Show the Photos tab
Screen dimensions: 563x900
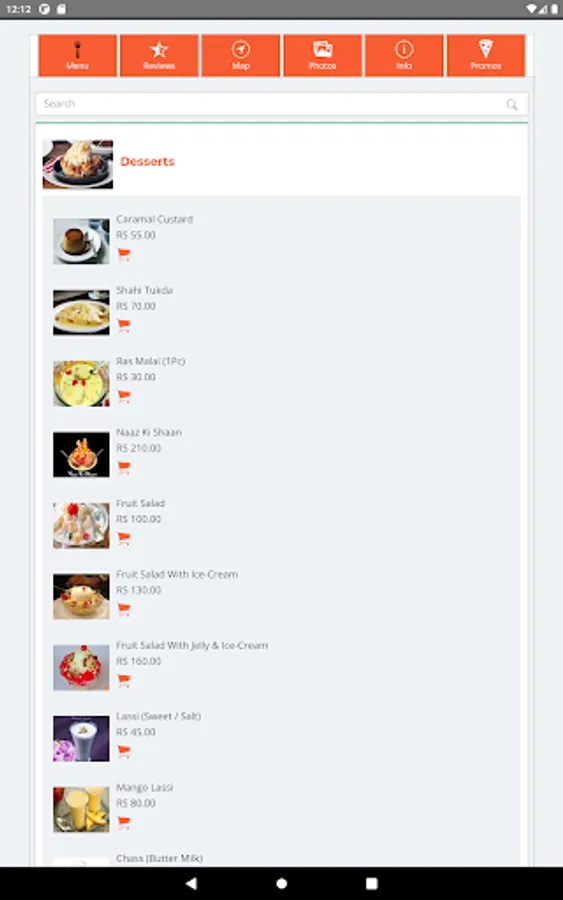pos(323,55)
